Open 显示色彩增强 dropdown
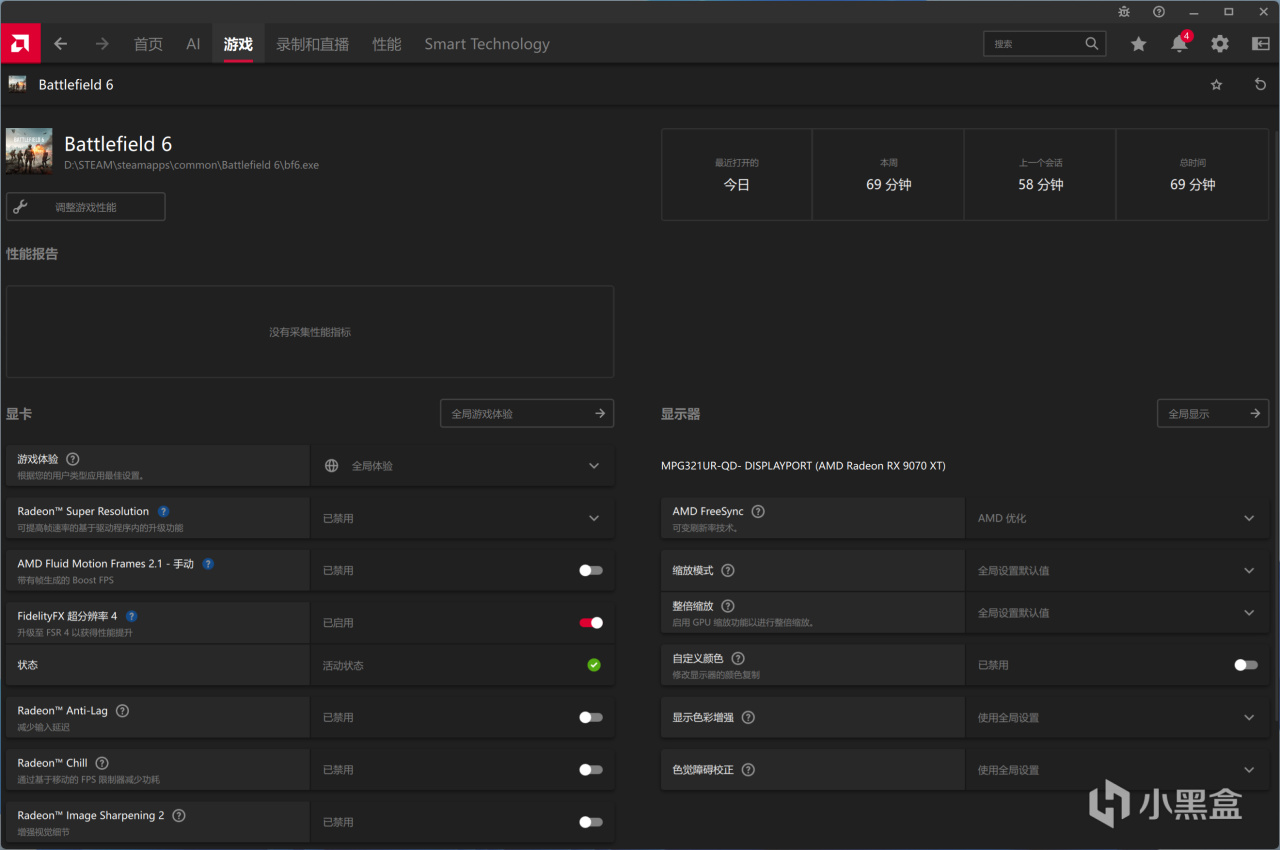This screenshot has width=1280, height=850. (1117, 717)
